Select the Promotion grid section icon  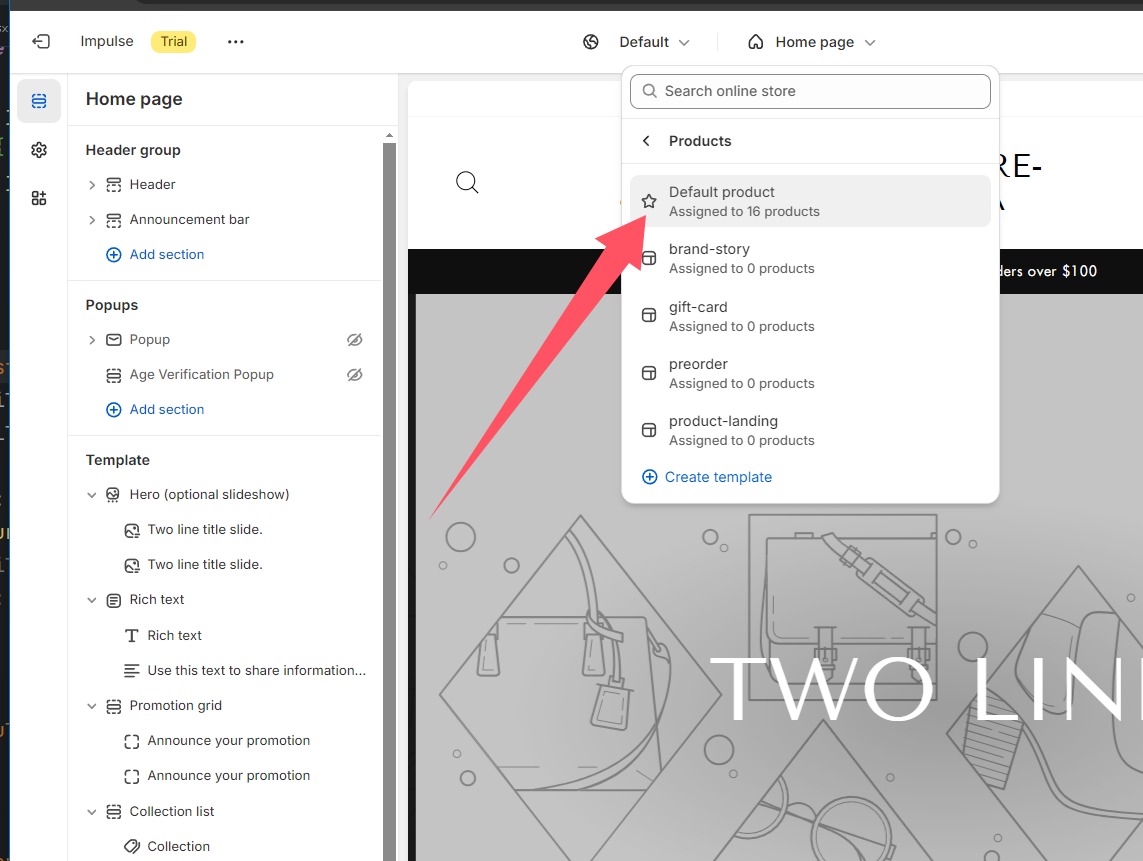114,706
